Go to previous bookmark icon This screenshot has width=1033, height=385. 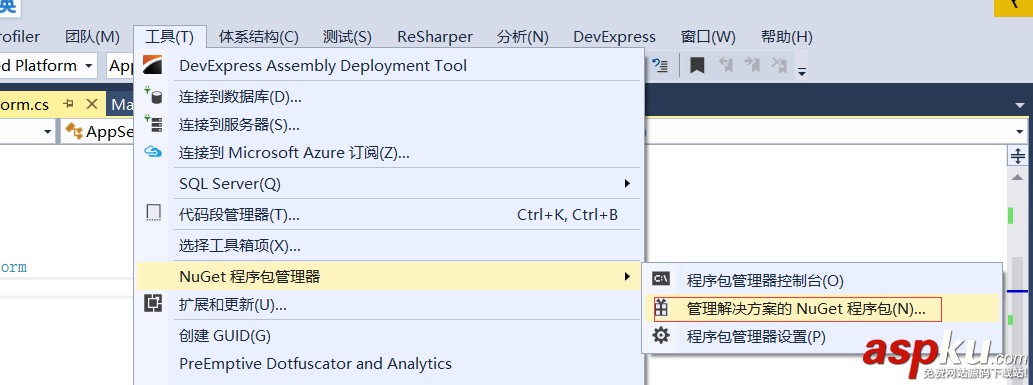725,65
